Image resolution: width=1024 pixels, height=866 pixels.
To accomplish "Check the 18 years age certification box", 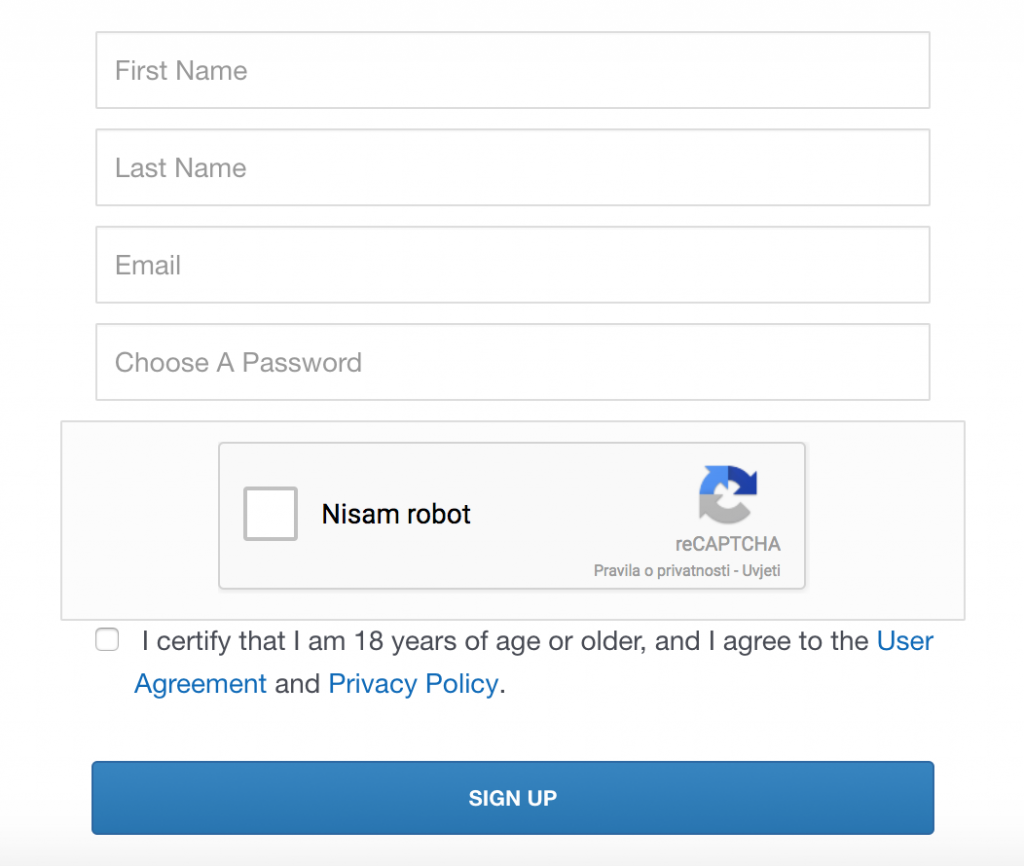I will tap(107, 639).
